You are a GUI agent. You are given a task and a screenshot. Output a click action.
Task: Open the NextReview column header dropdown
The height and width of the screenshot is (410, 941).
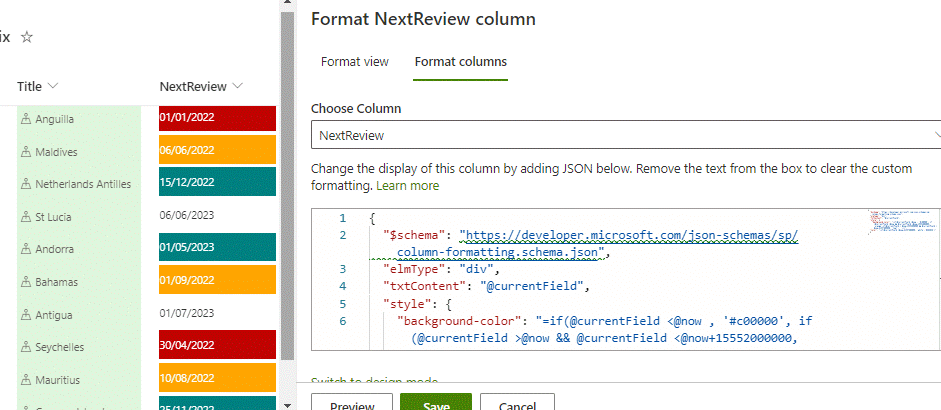238,86
